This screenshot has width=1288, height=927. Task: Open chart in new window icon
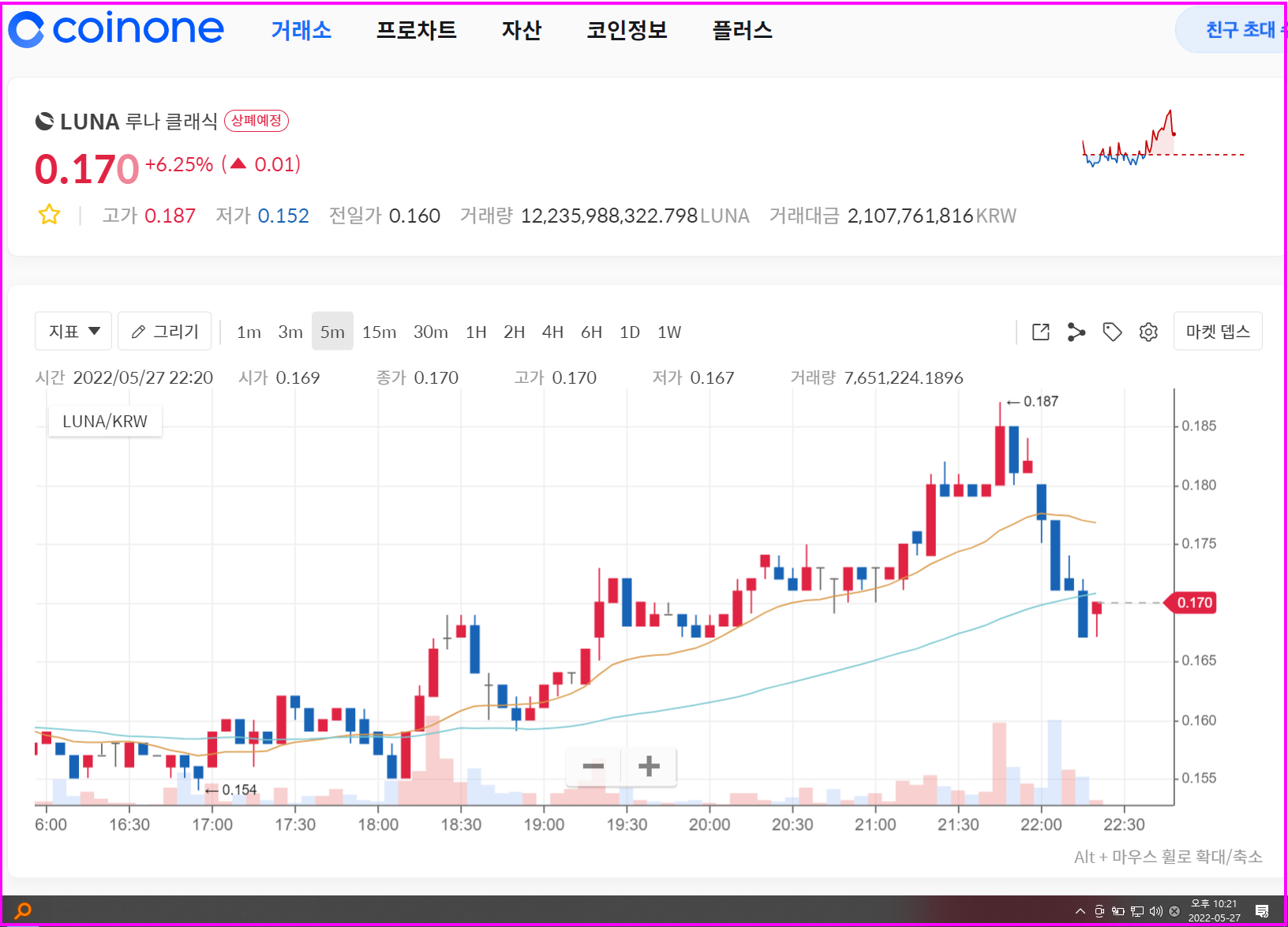(x=1041, y=332)
